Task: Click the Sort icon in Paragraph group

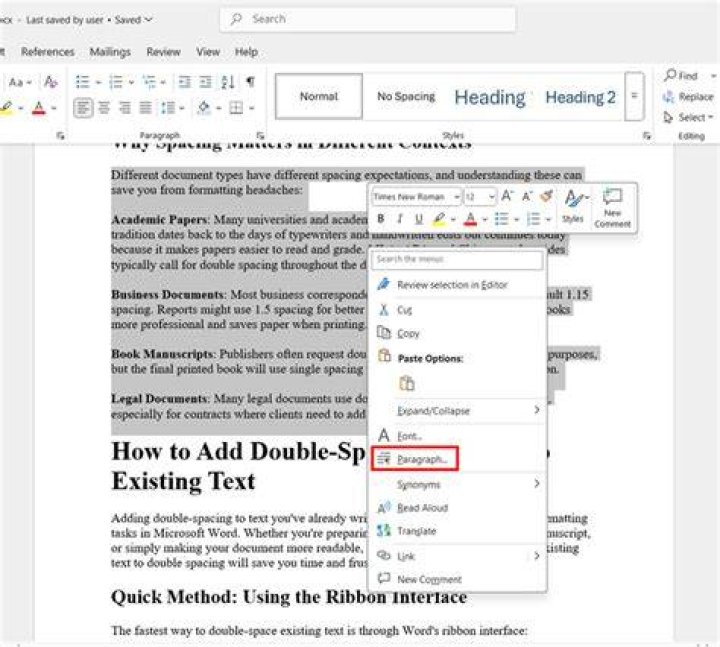Action: (x=228, y=82)
